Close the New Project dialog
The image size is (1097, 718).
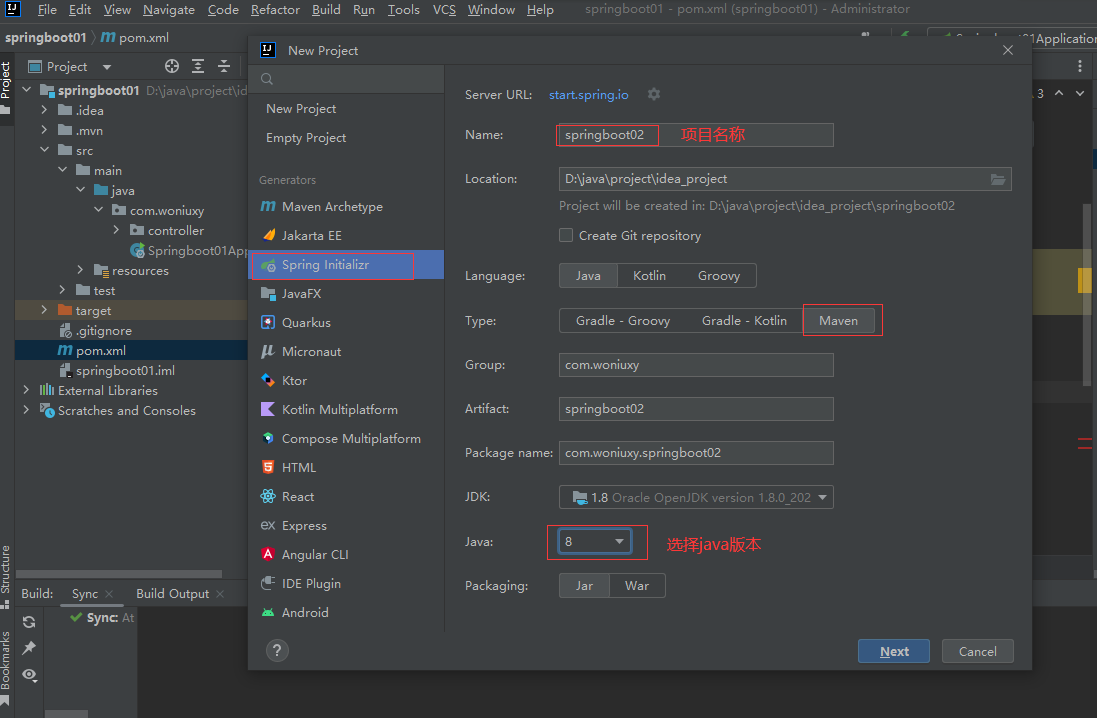pos(1007,50)
